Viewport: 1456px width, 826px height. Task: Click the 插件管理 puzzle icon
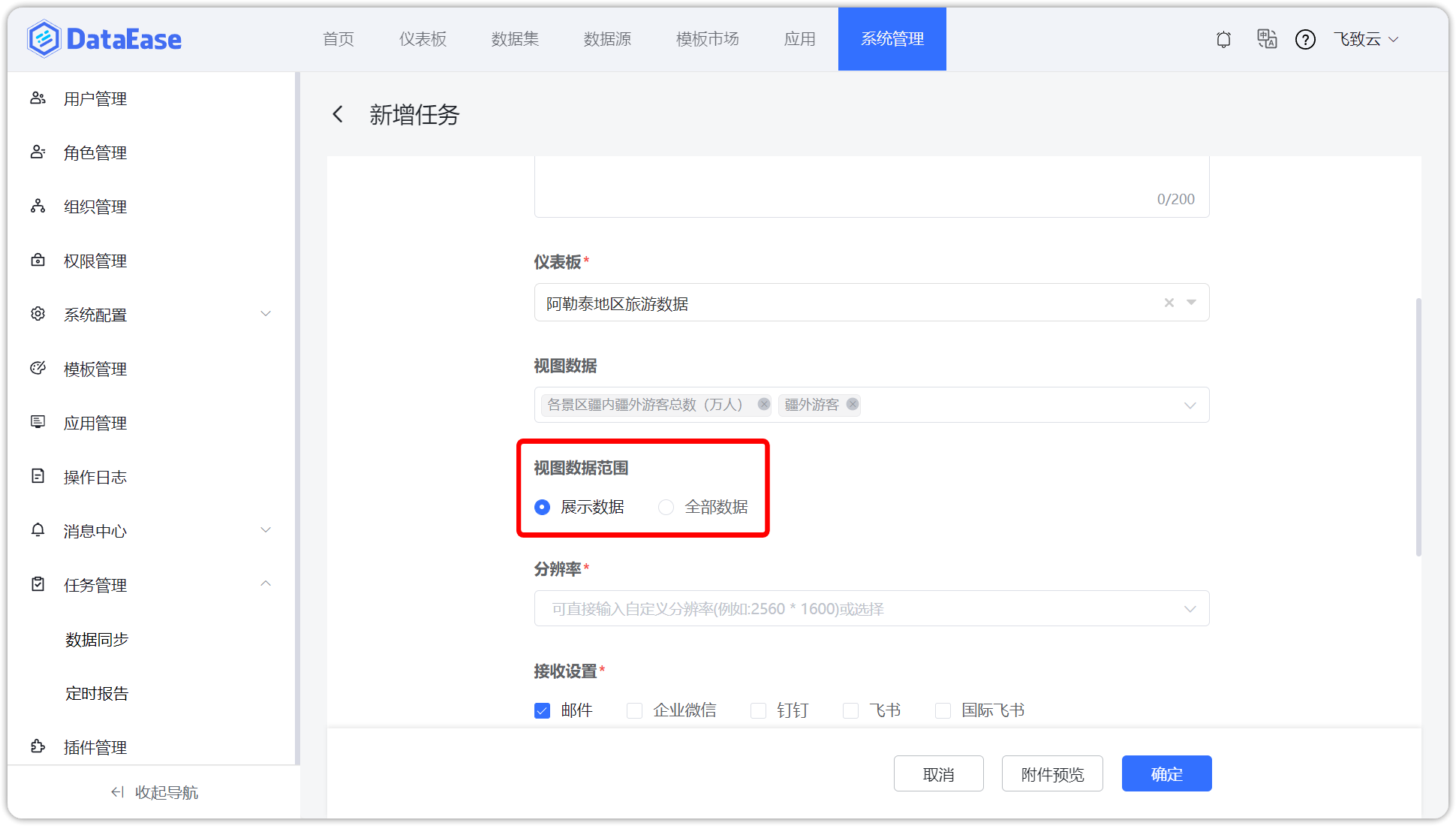[38, 746]
